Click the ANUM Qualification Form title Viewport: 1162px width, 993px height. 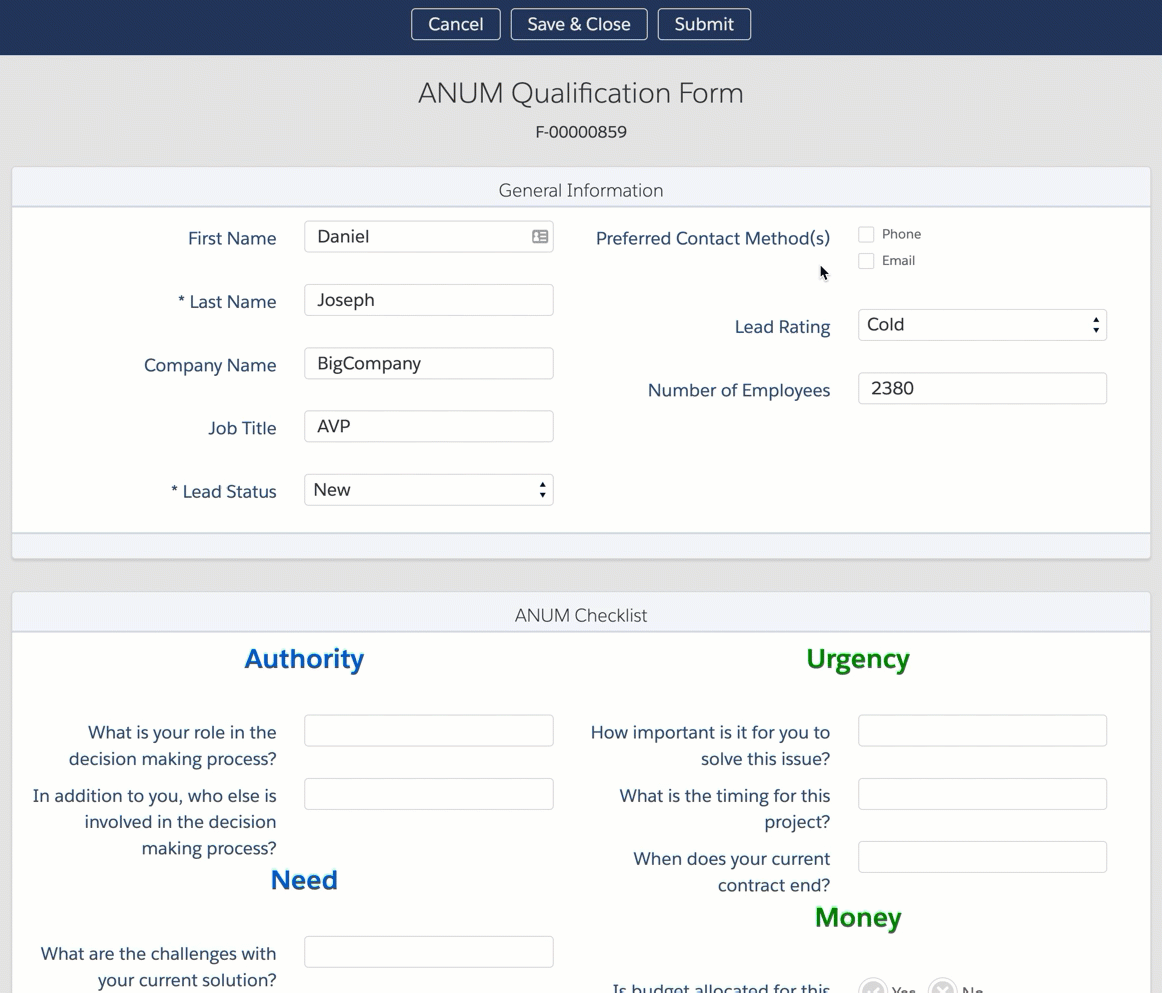click(581, 93)
